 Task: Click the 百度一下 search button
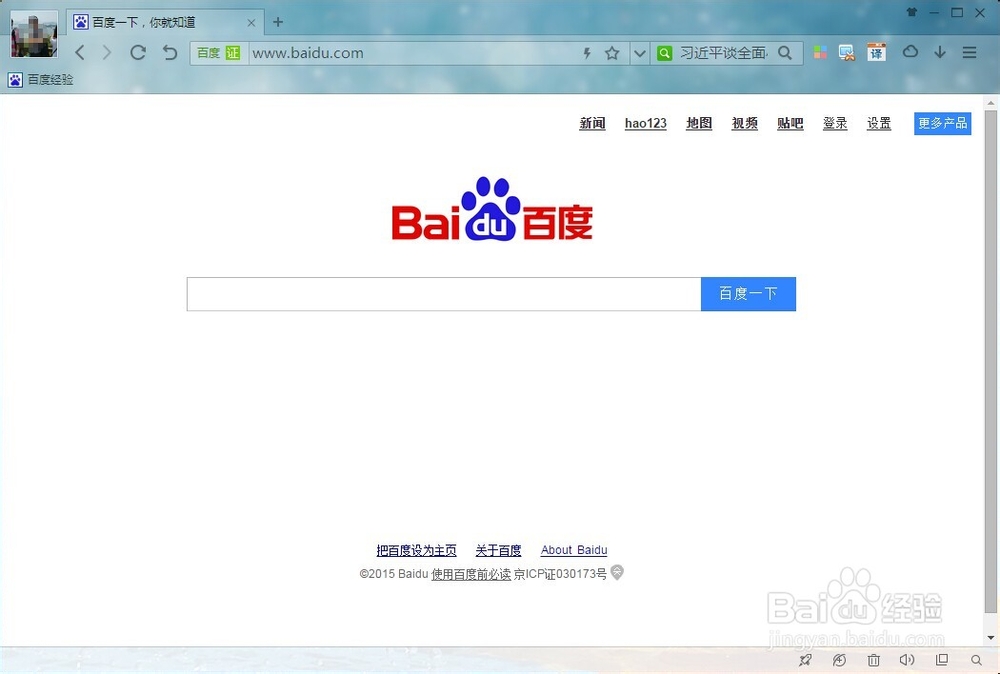(x=748, y=294)
